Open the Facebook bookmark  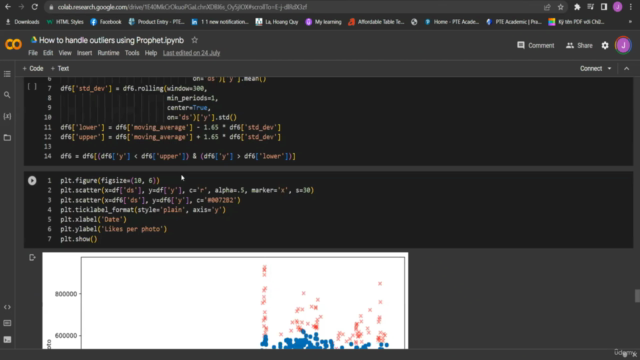pos(106,22)
